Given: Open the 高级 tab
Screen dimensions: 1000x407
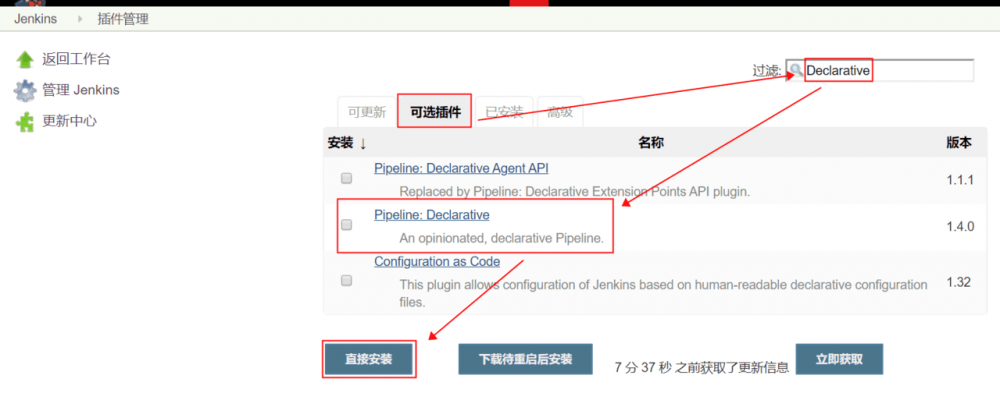Looking at the screenshot, I should [560, 112].
